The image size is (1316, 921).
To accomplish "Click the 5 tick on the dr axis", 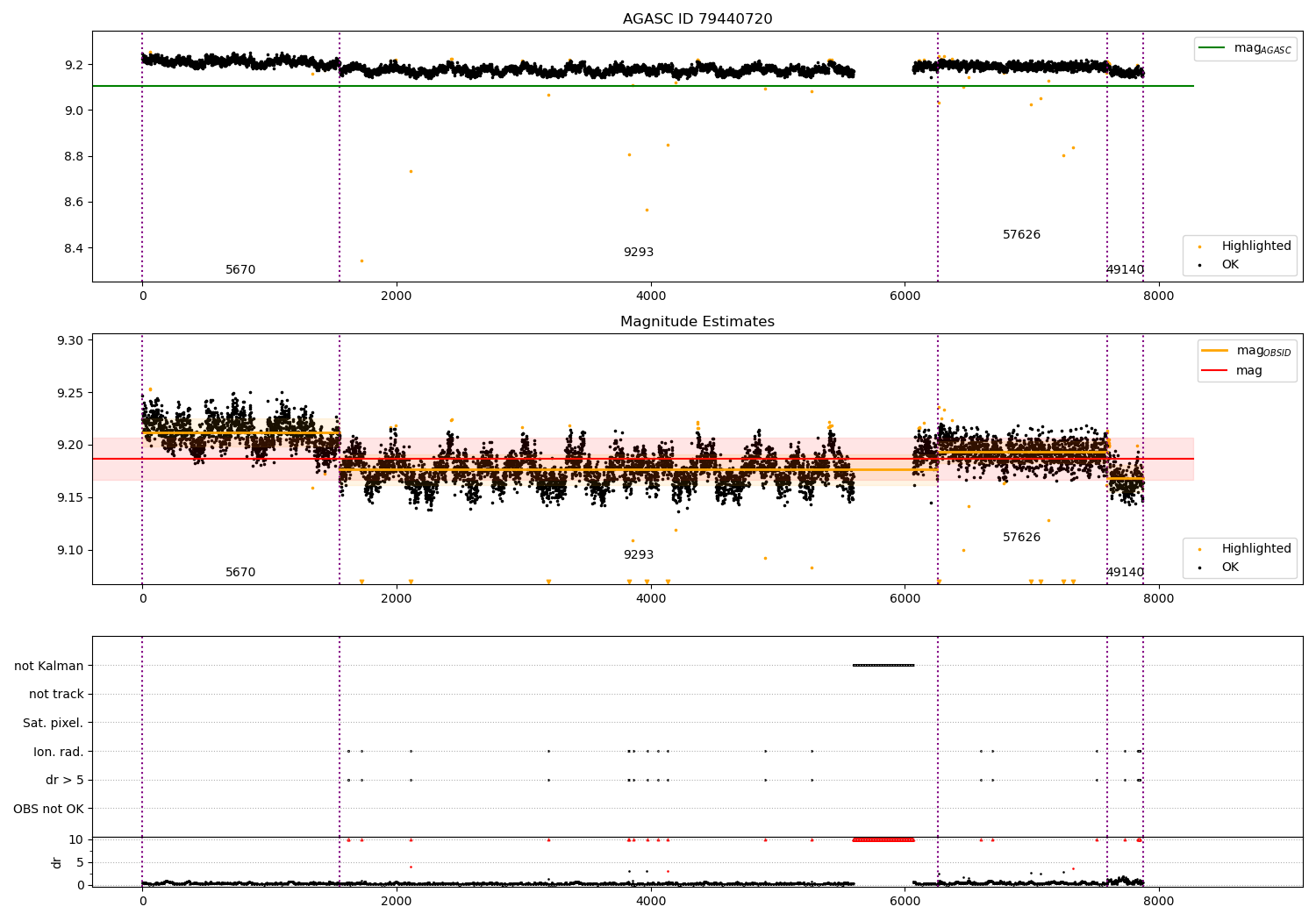I will [80, 863].
